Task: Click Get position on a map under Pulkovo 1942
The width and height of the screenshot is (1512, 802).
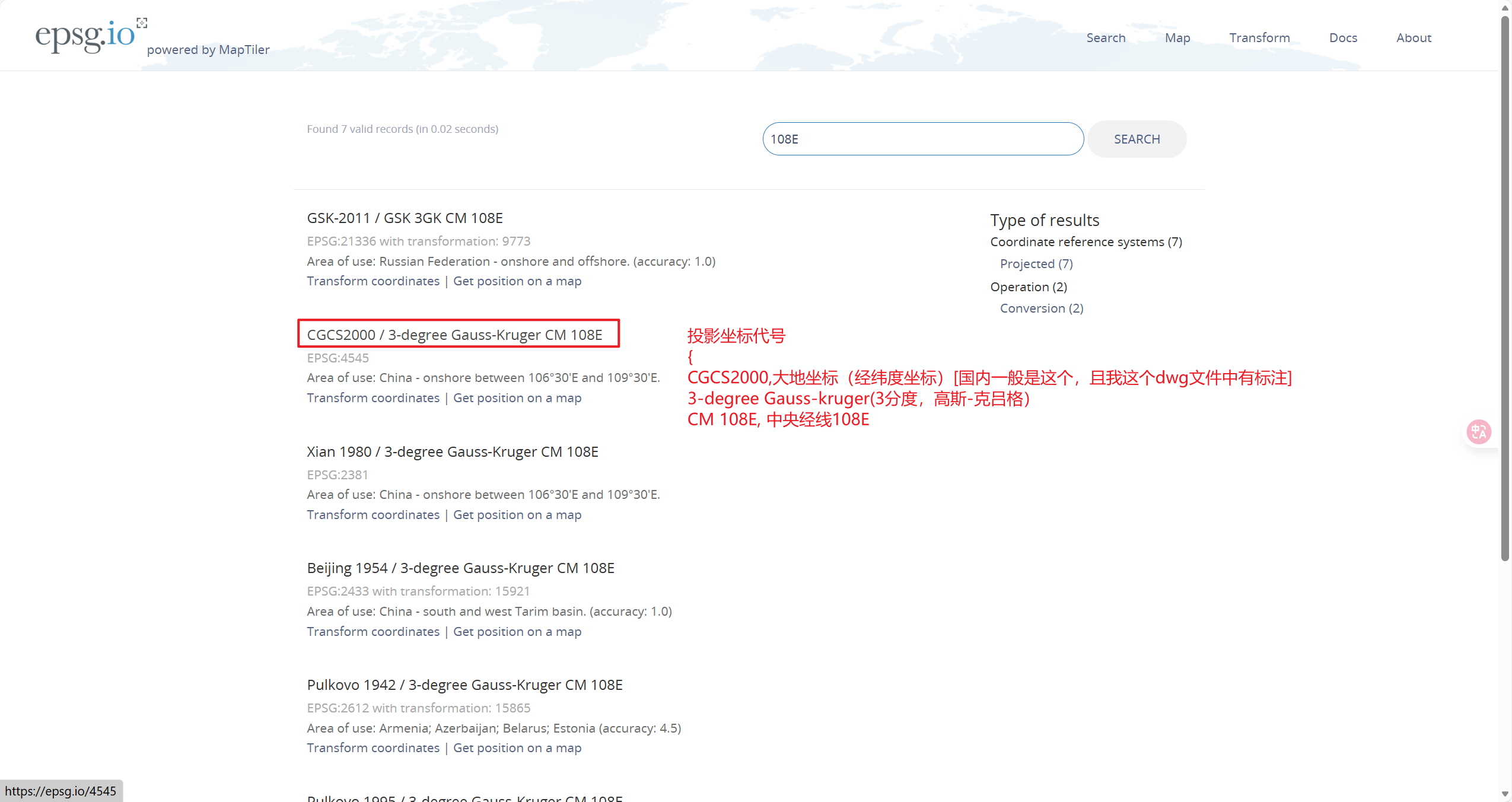Action: tap(517, 748)
